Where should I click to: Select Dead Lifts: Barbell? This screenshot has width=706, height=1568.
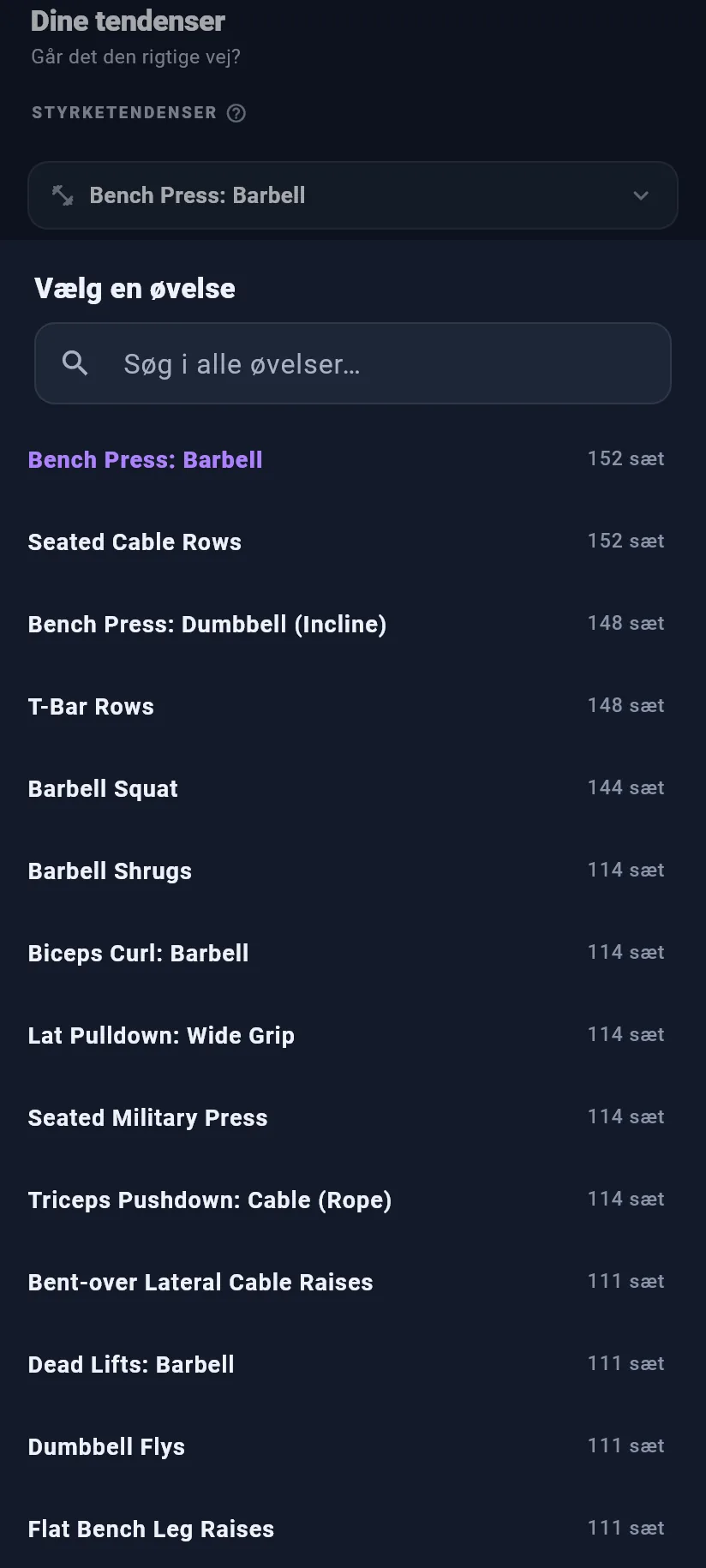pos(353,1364)
